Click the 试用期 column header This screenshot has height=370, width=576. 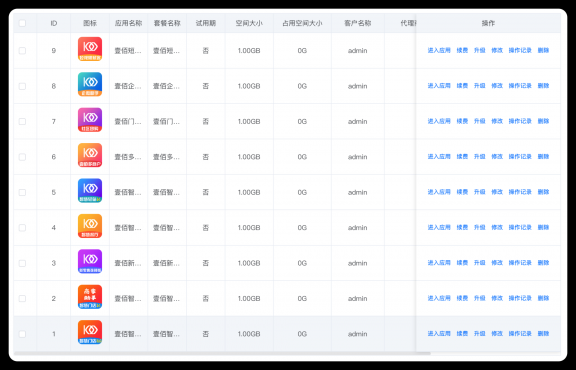point(206,23)
